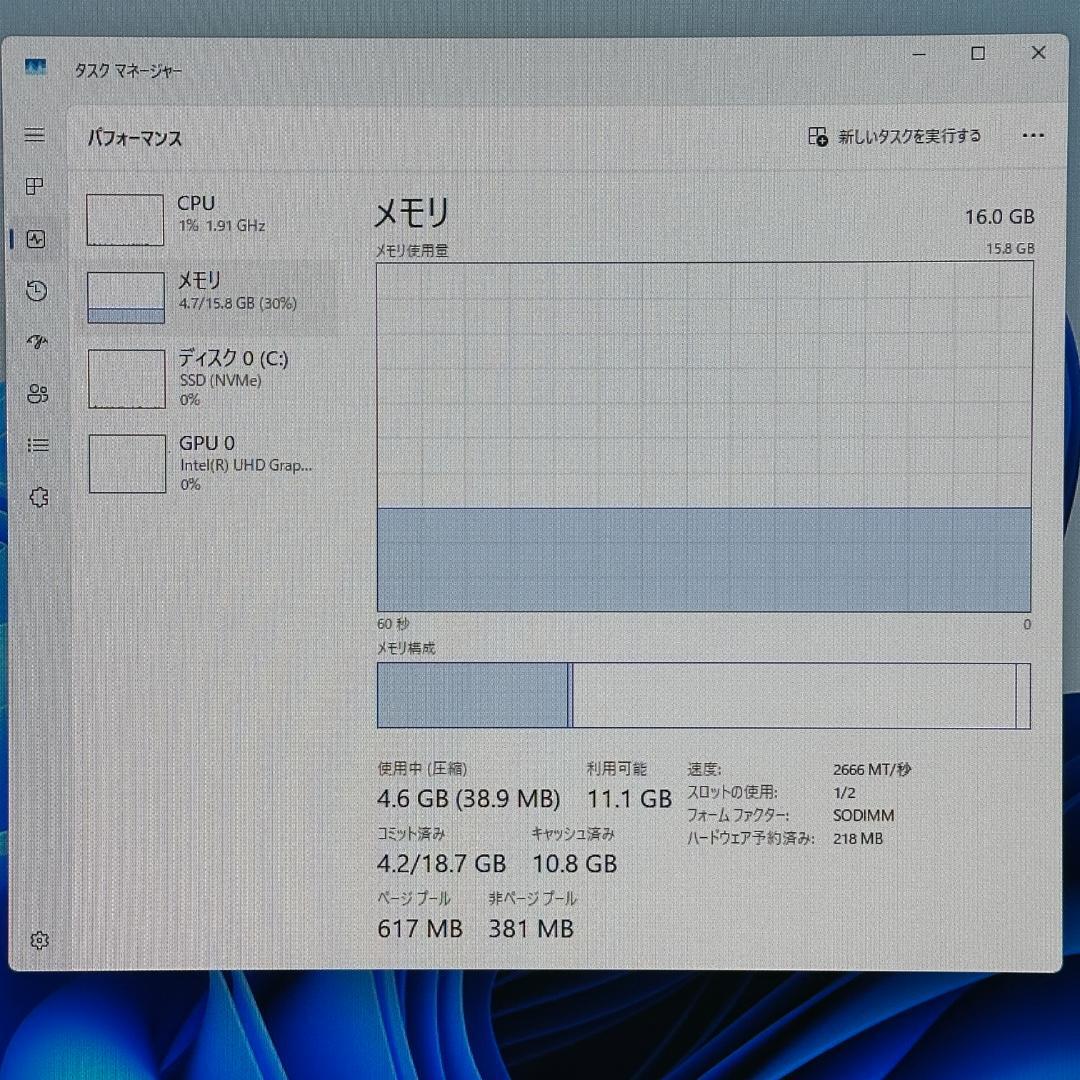This screenshot has height=1080, width=1080.
Task: Click the 2666 MT/秒 speed value
Action: [x=872, y=769]
